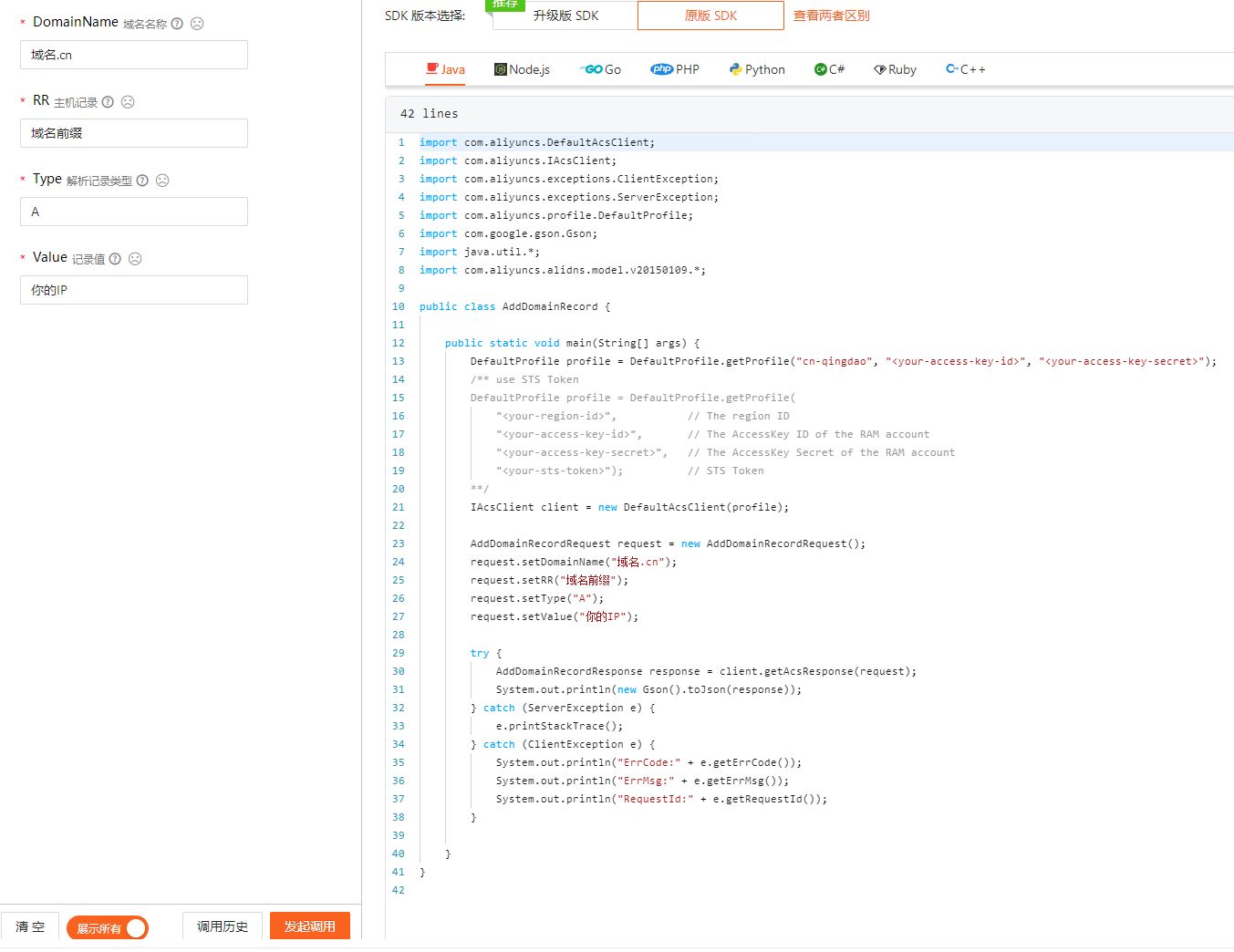Click the line 'e.printStackTrace();'
This screenshot has height=952, width=1234.
559,726
